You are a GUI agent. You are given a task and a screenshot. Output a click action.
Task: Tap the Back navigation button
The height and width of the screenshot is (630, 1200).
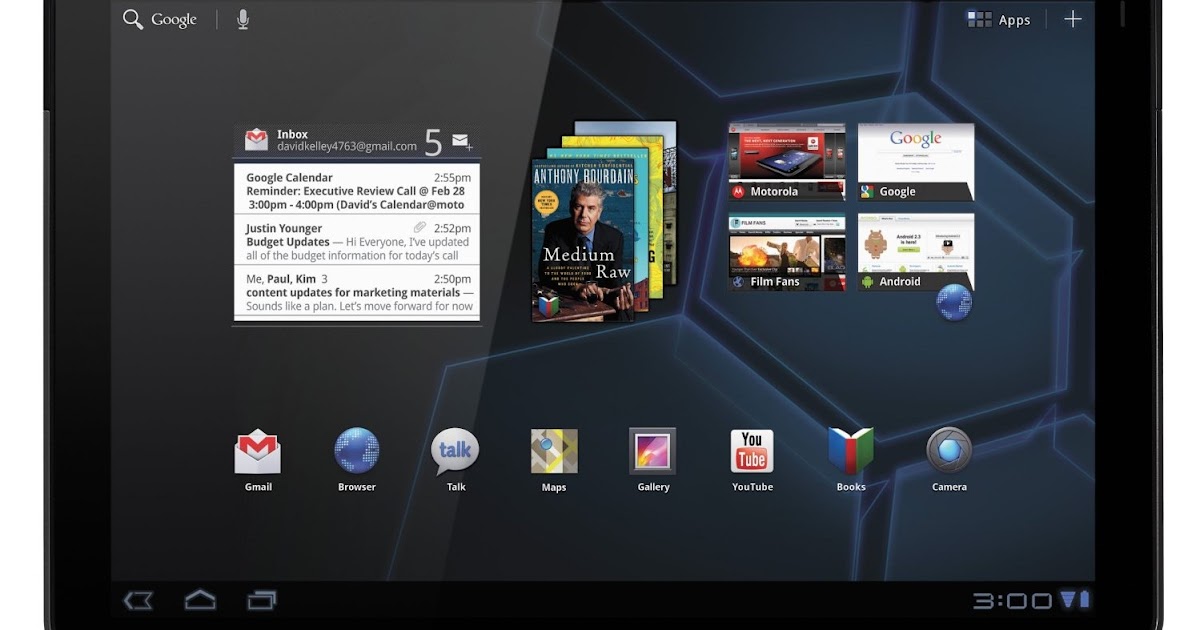coord(138,600)
